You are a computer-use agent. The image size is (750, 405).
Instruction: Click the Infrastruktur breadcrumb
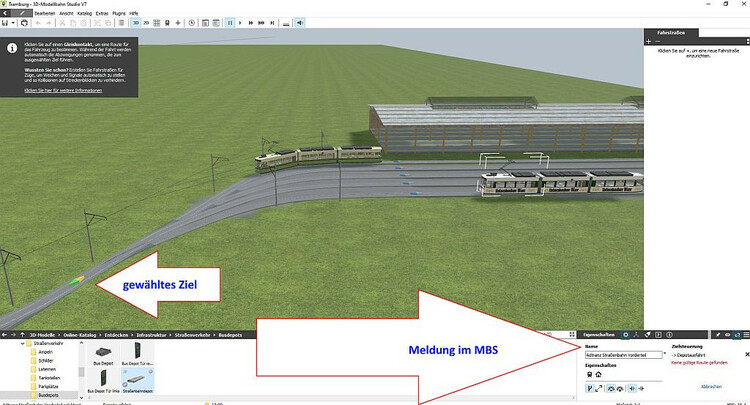click(x=151, y=335)
